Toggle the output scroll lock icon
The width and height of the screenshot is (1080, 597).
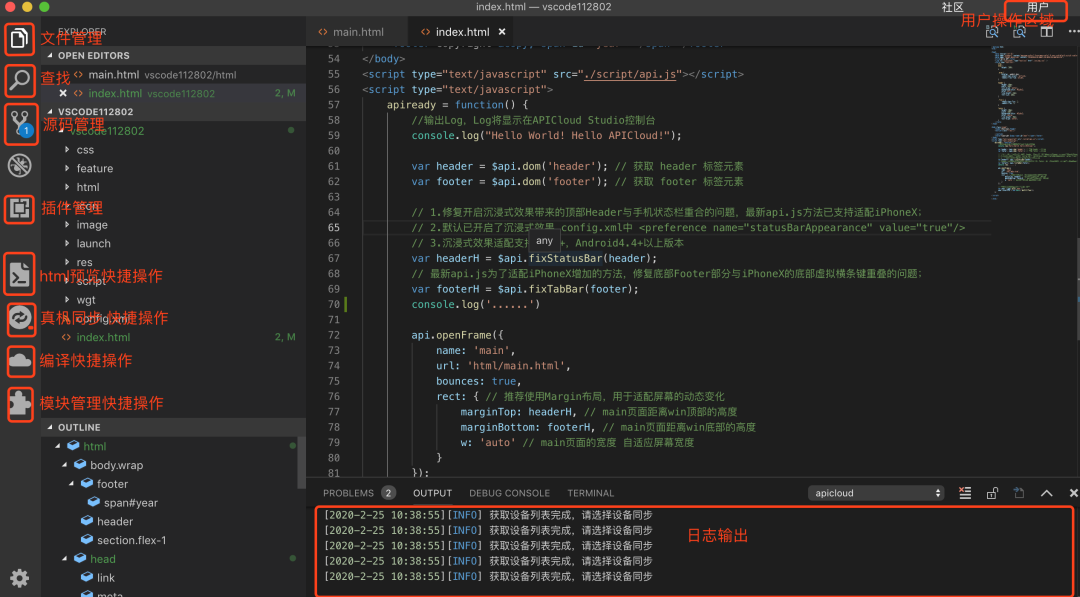point(992,493)
